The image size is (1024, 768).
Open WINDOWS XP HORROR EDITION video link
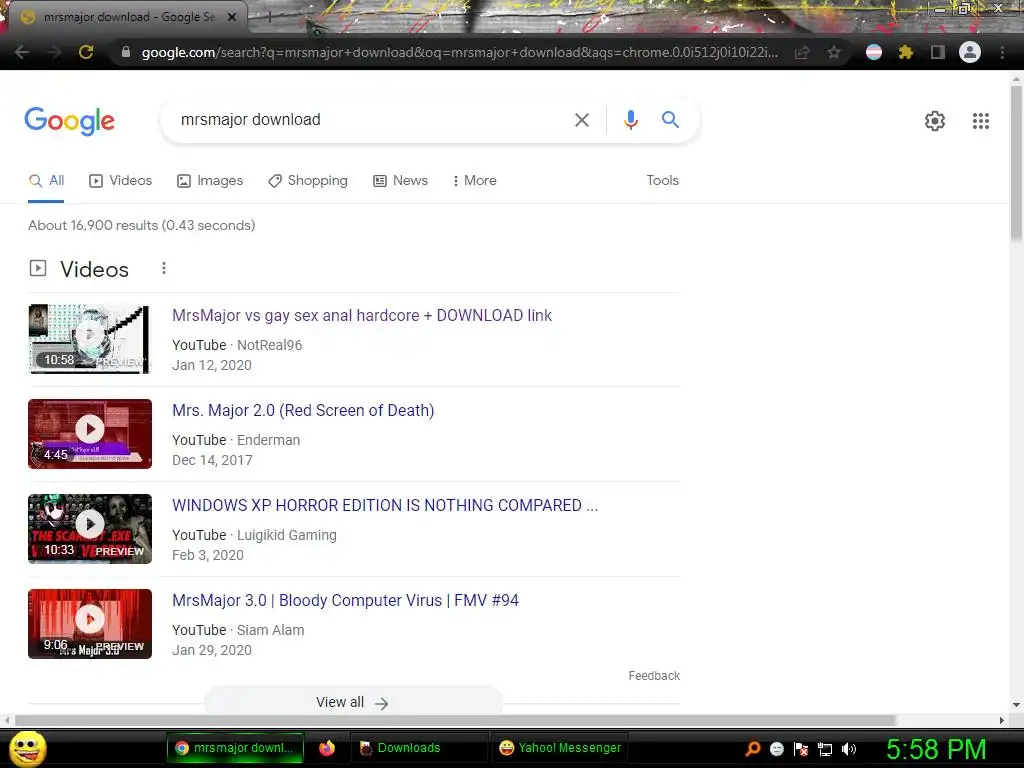click(385, 505)
